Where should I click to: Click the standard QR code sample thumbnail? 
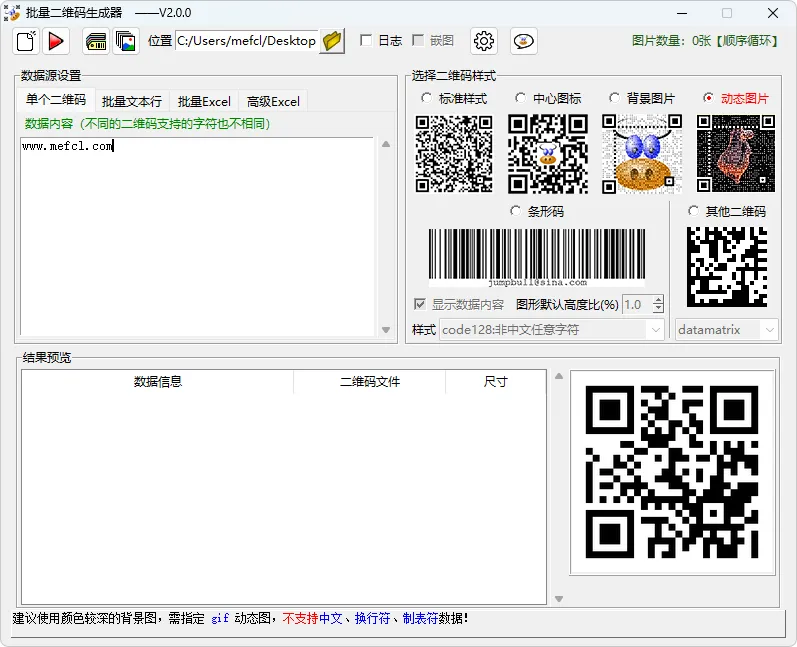coord(454,154)
